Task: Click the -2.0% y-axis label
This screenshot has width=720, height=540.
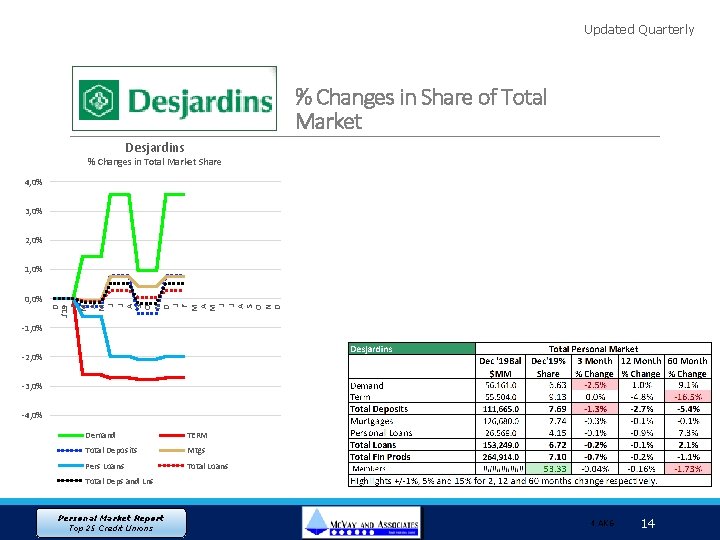Action: point(32,357)
